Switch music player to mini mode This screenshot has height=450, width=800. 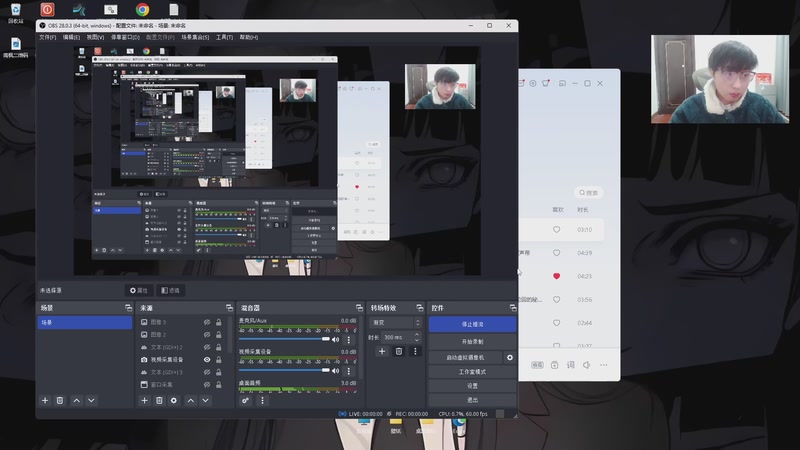562,83
